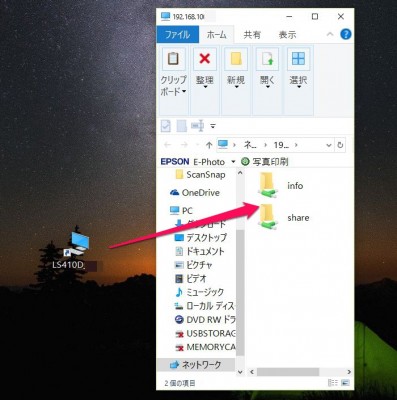Switch to the ホーム tab
Screen dimensions: 397x400
point(217,34)
